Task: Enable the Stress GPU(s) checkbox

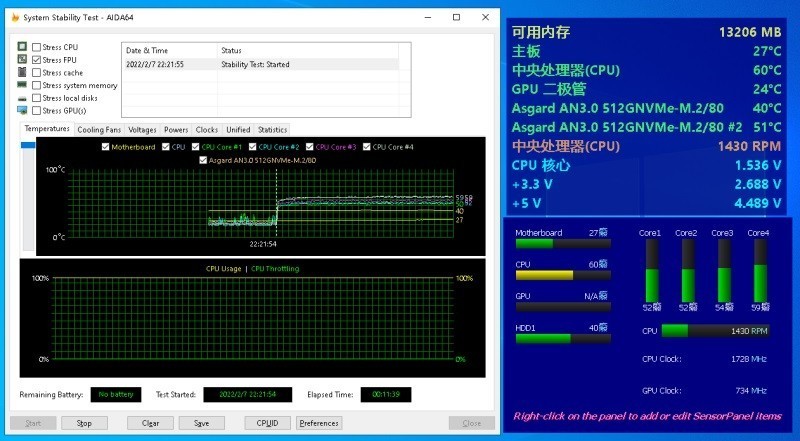Action: (x=36, y=111)
